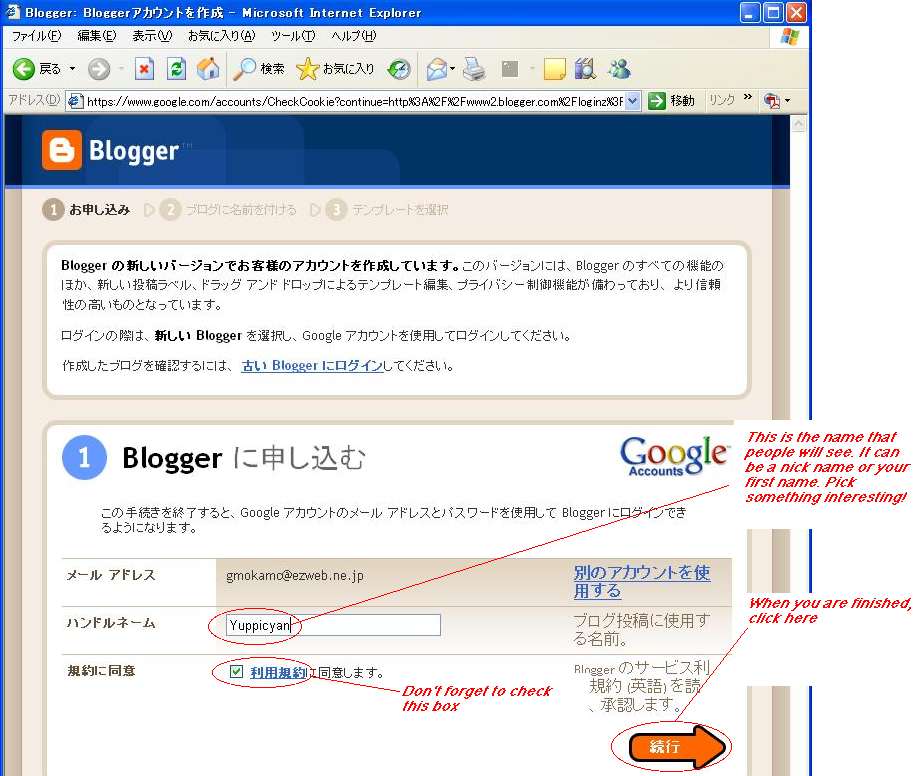
Task: Click the 別のアカウントを使用する link
Action: pyautogui.click(x=642, y=581)
